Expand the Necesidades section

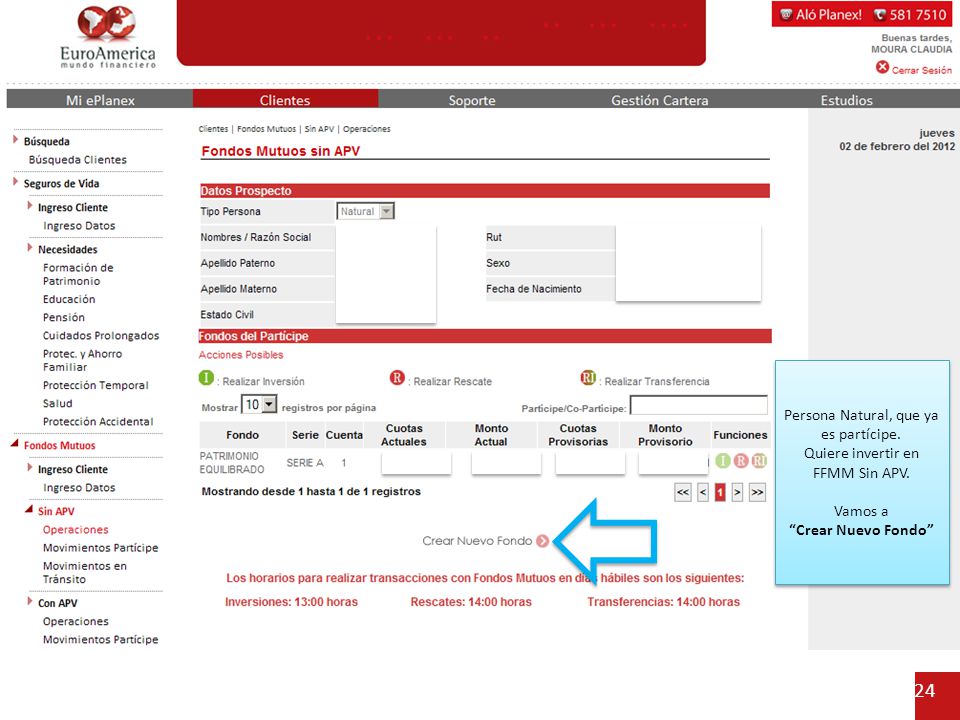pyautogui.click(x=29, y=248)
